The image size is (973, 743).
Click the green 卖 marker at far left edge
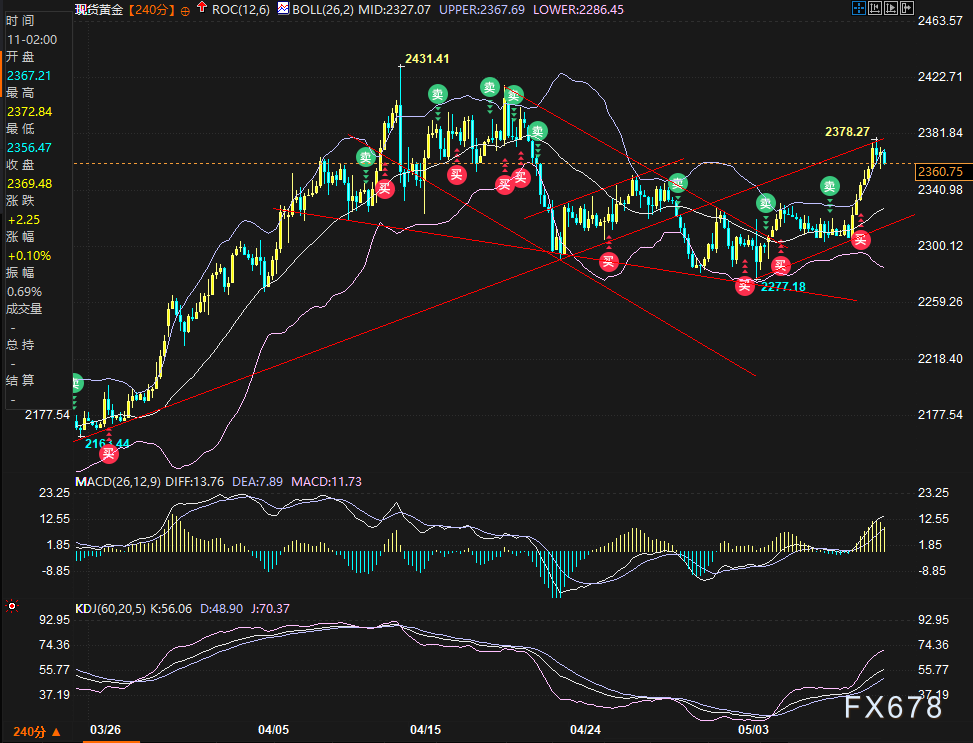(75, 383)
